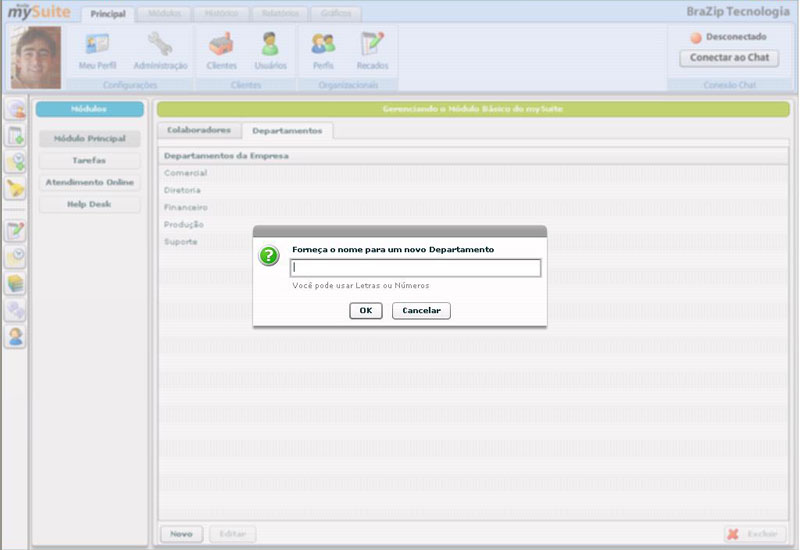
Task: Click the Recados notepad icon
Action: 372,46
